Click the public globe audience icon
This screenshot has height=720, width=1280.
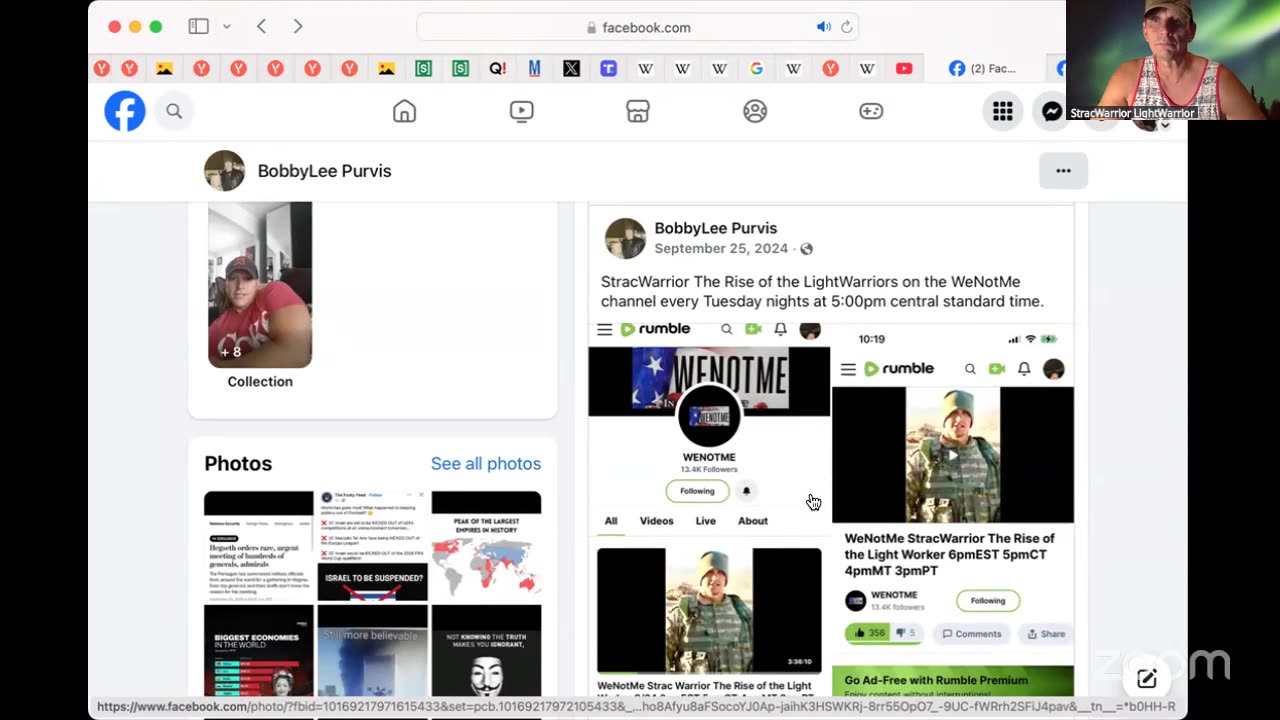click(x=806, y=249)
